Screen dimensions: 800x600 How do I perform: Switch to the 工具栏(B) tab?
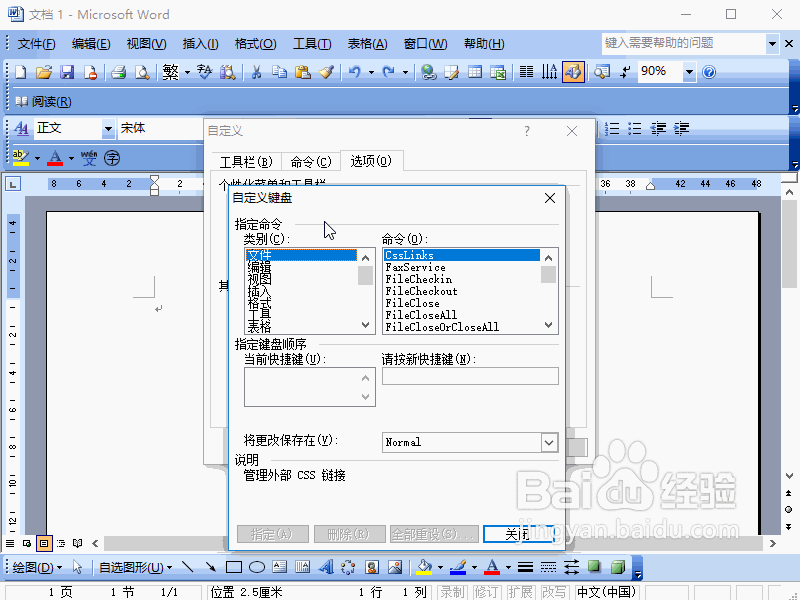[246, 162]
